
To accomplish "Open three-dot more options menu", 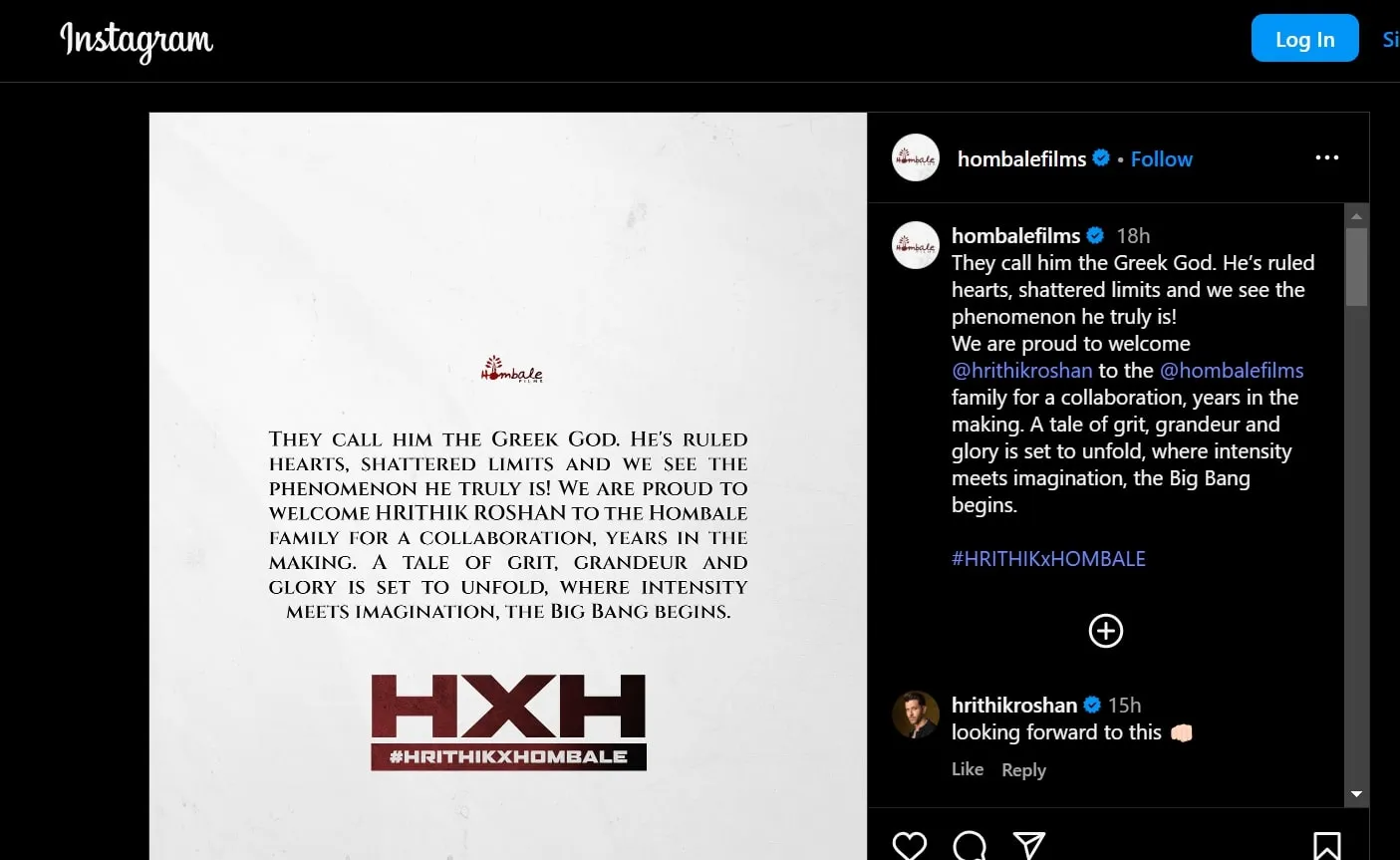I will tap(1326, 157).
